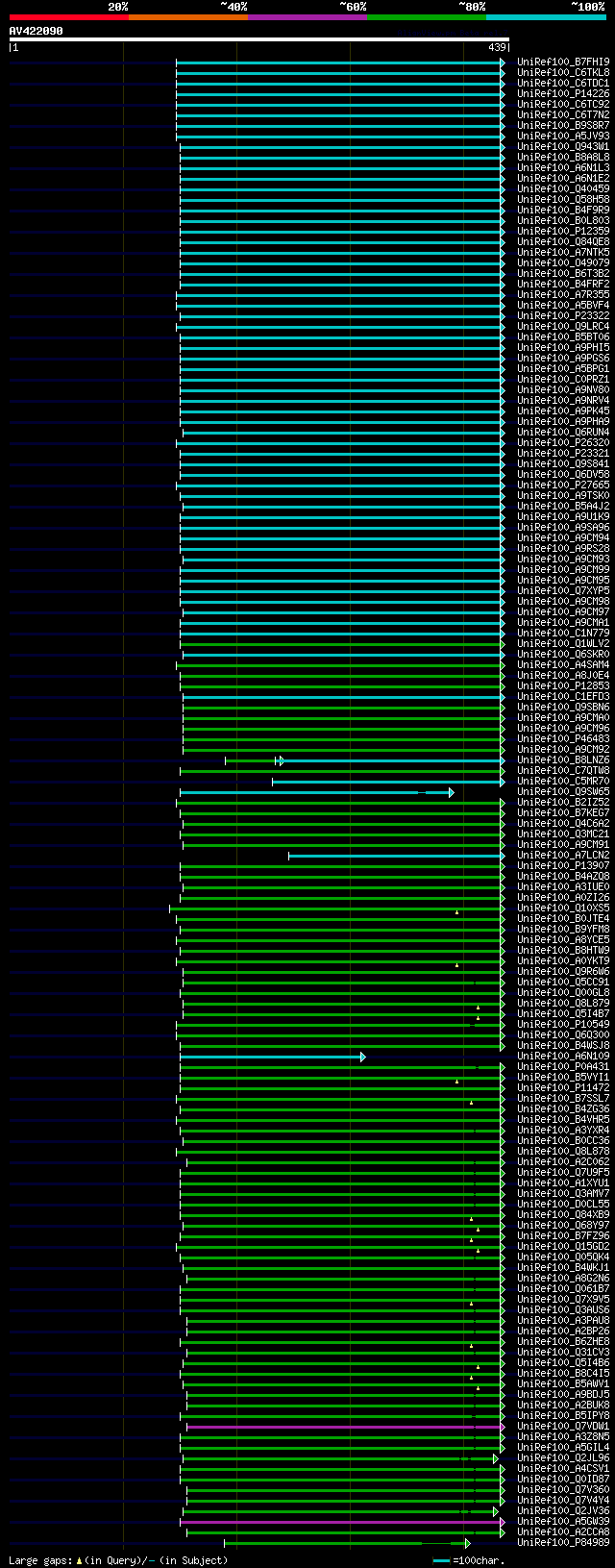The image size is (615, 1568).
Task: Select hit label UniRef100_B4VHR5
Action: (563, 1120)
